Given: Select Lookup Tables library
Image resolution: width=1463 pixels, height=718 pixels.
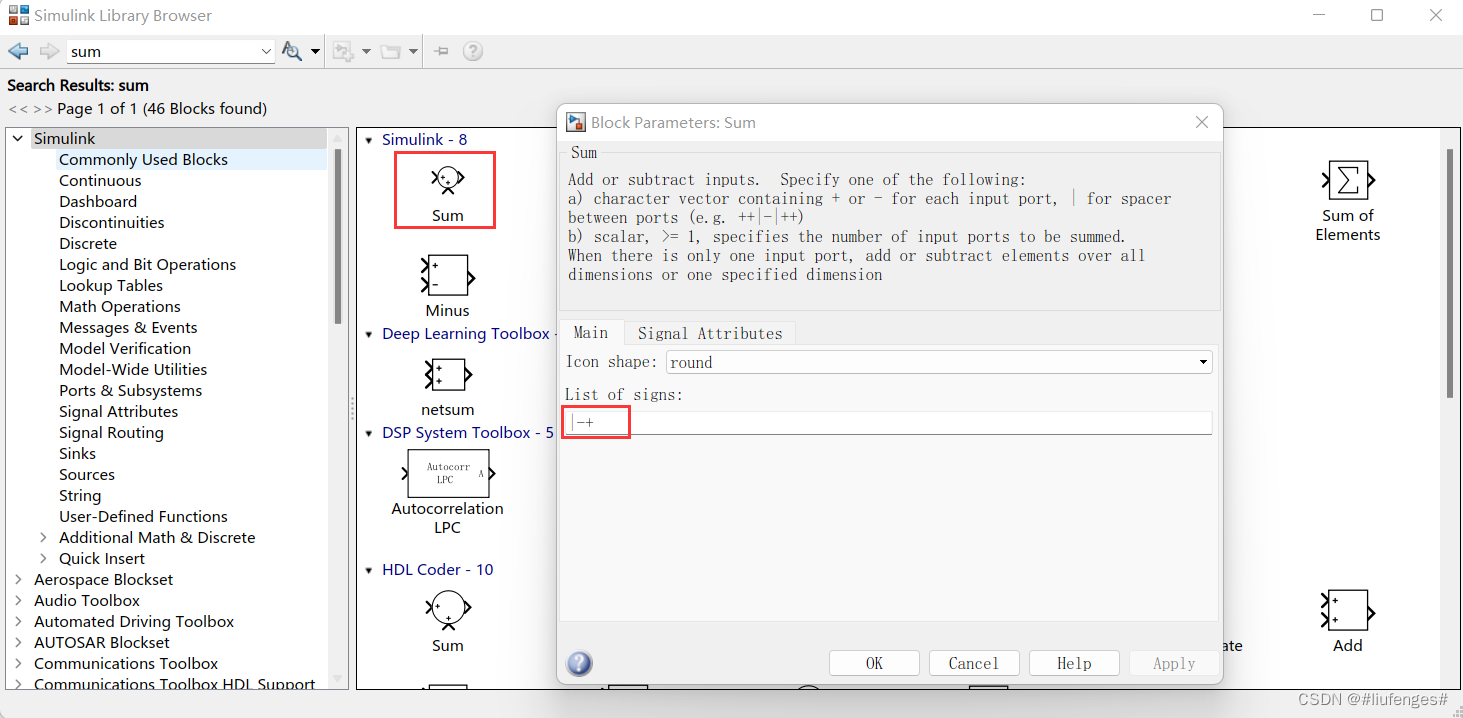Looking at the screenshot, I should 111,286.
